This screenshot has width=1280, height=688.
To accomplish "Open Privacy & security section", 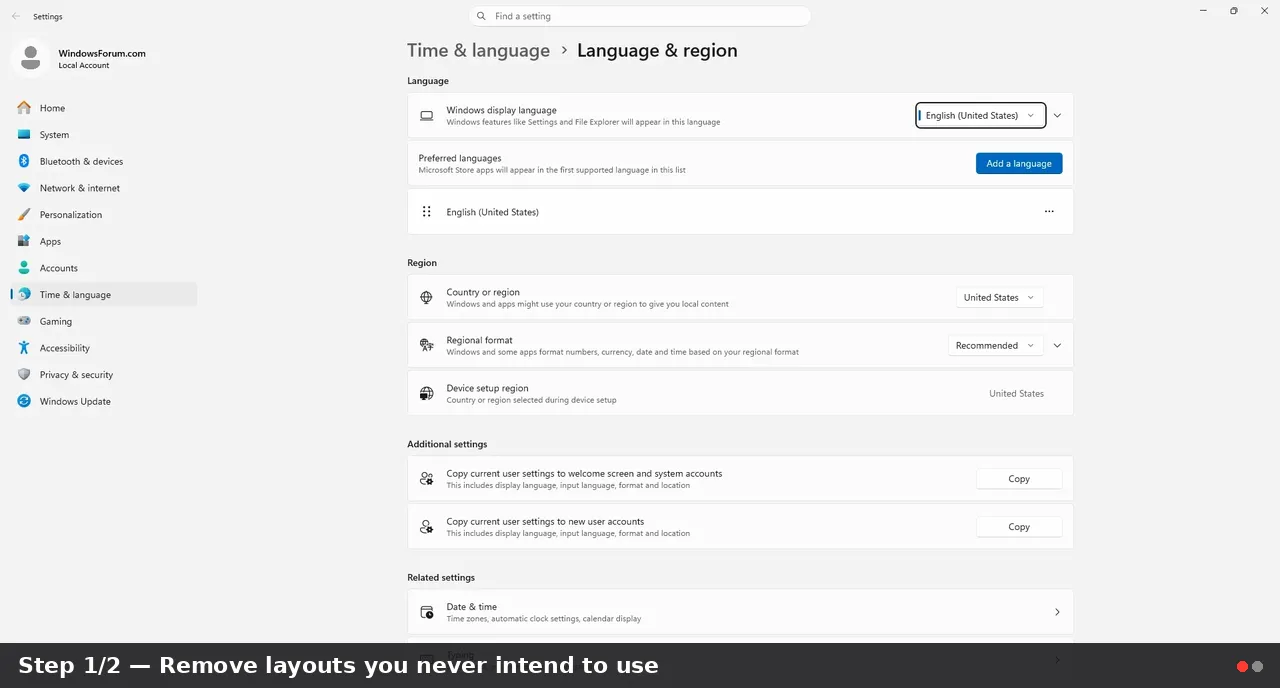I will pyautogui.click(x=104, y=375).
